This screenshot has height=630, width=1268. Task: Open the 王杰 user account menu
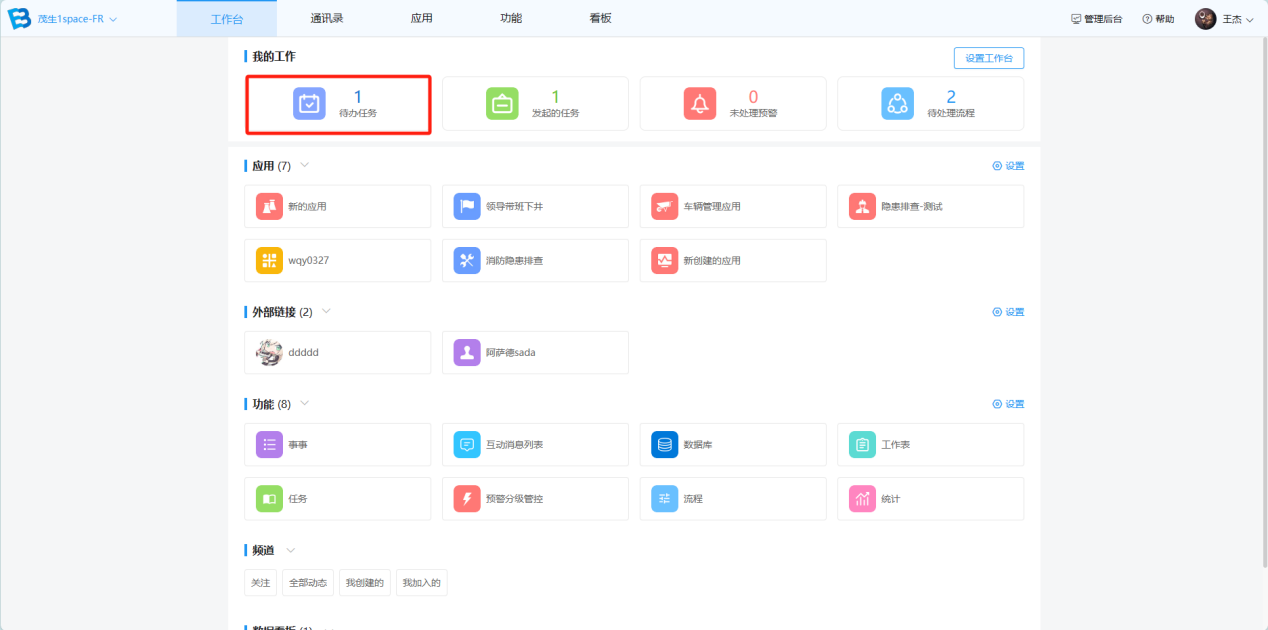(x=1224, y=19)
